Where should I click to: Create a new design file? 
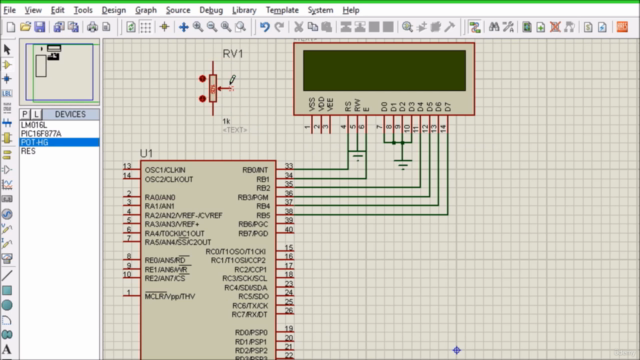click(x=11, y=27)
